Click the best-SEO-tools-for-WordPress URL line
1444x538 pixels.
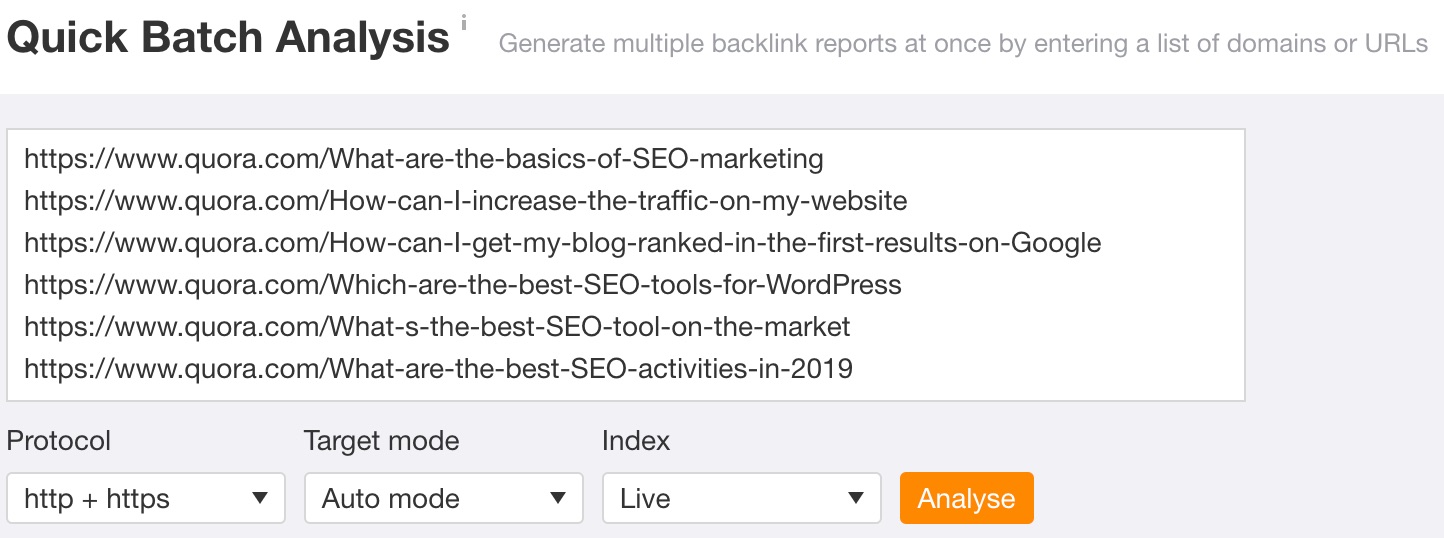[463, 285]
